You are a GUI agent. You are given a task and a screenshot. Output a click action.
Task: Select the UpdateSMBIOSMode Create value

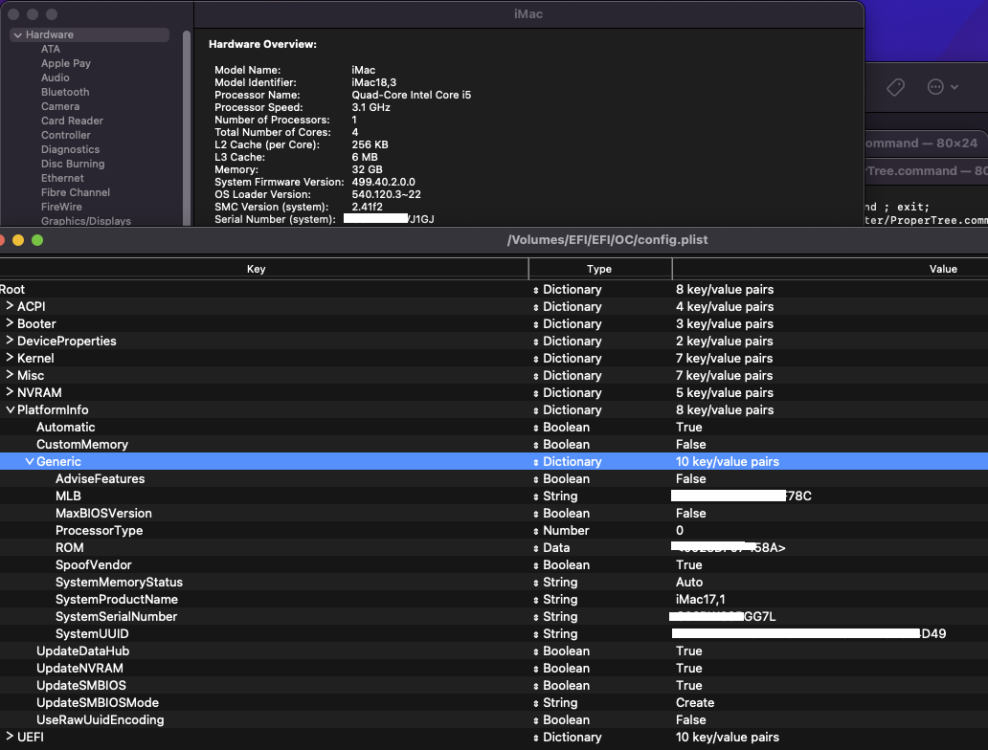coord(695,703)
